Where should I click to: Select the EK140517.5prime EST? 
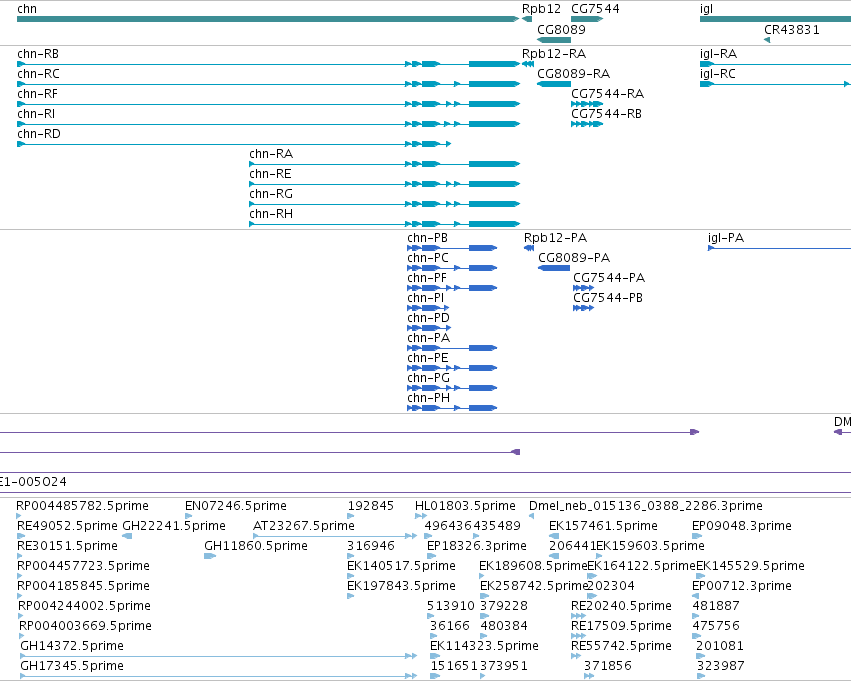click(x=351, y=576)
